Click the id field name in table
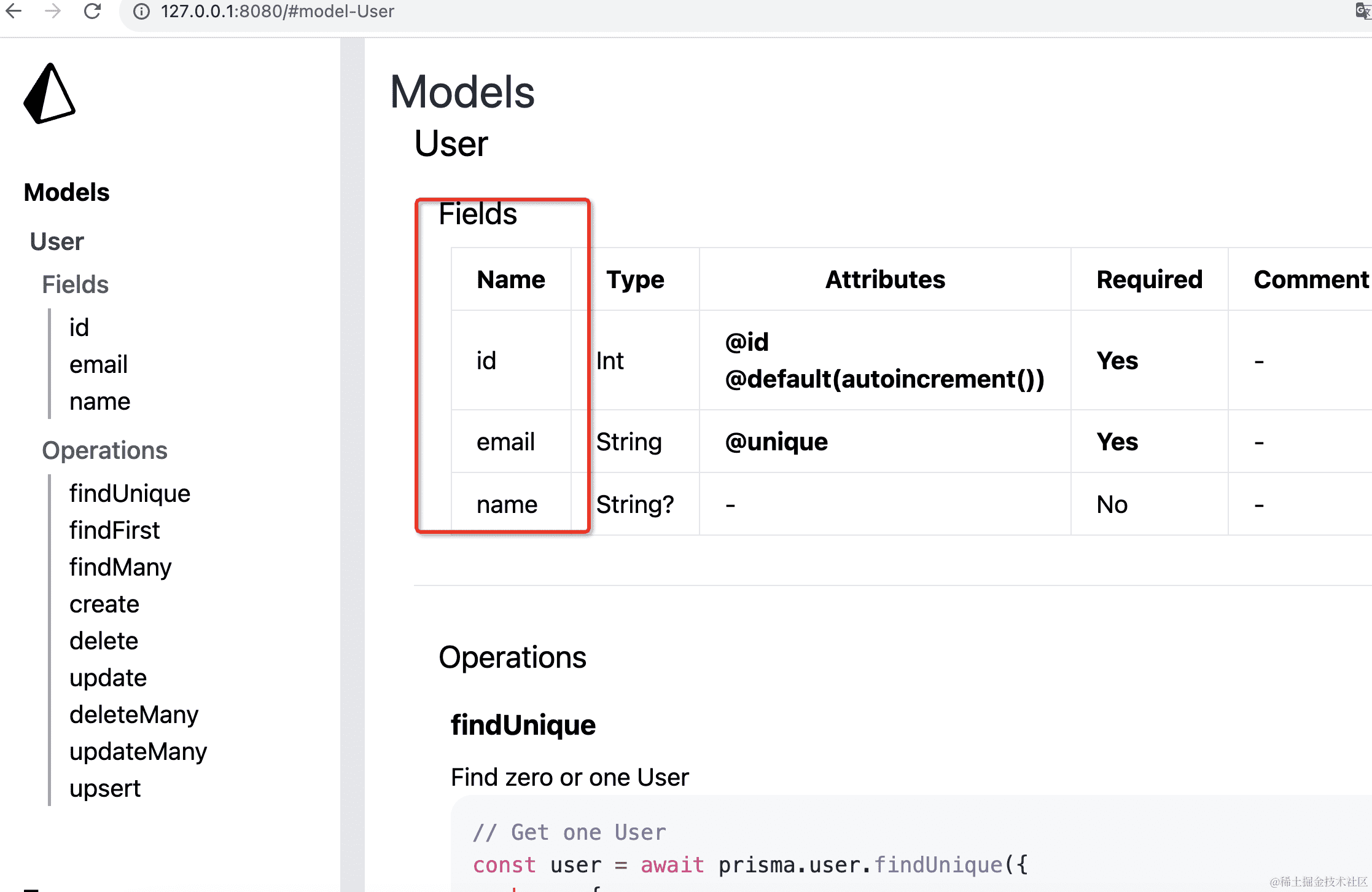The width and height of the screenshot is (1372, 892). tap(486, 361)
